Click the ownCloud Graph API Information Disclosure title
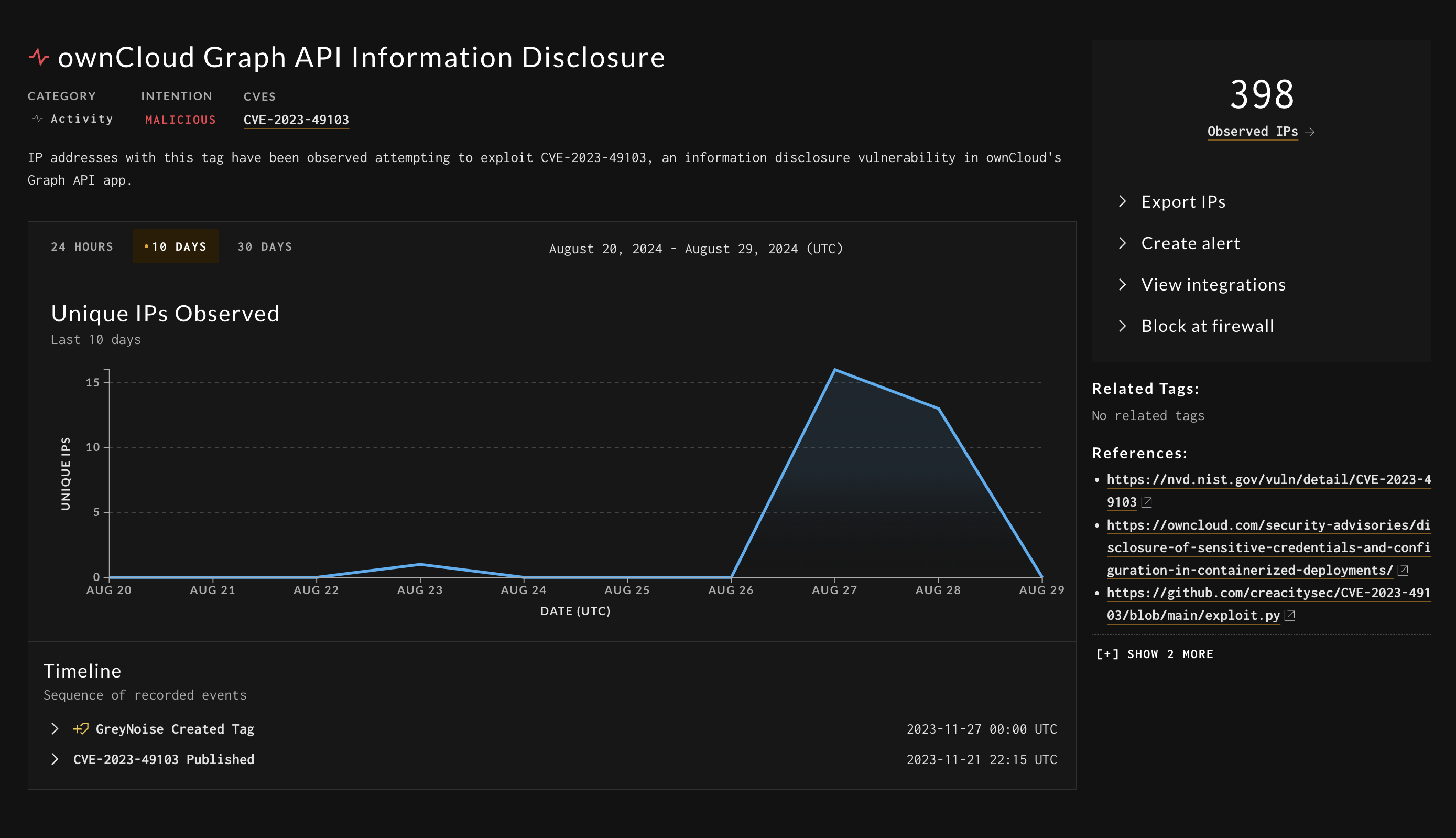Screen dimensions: 1456x838 (361, 58)
